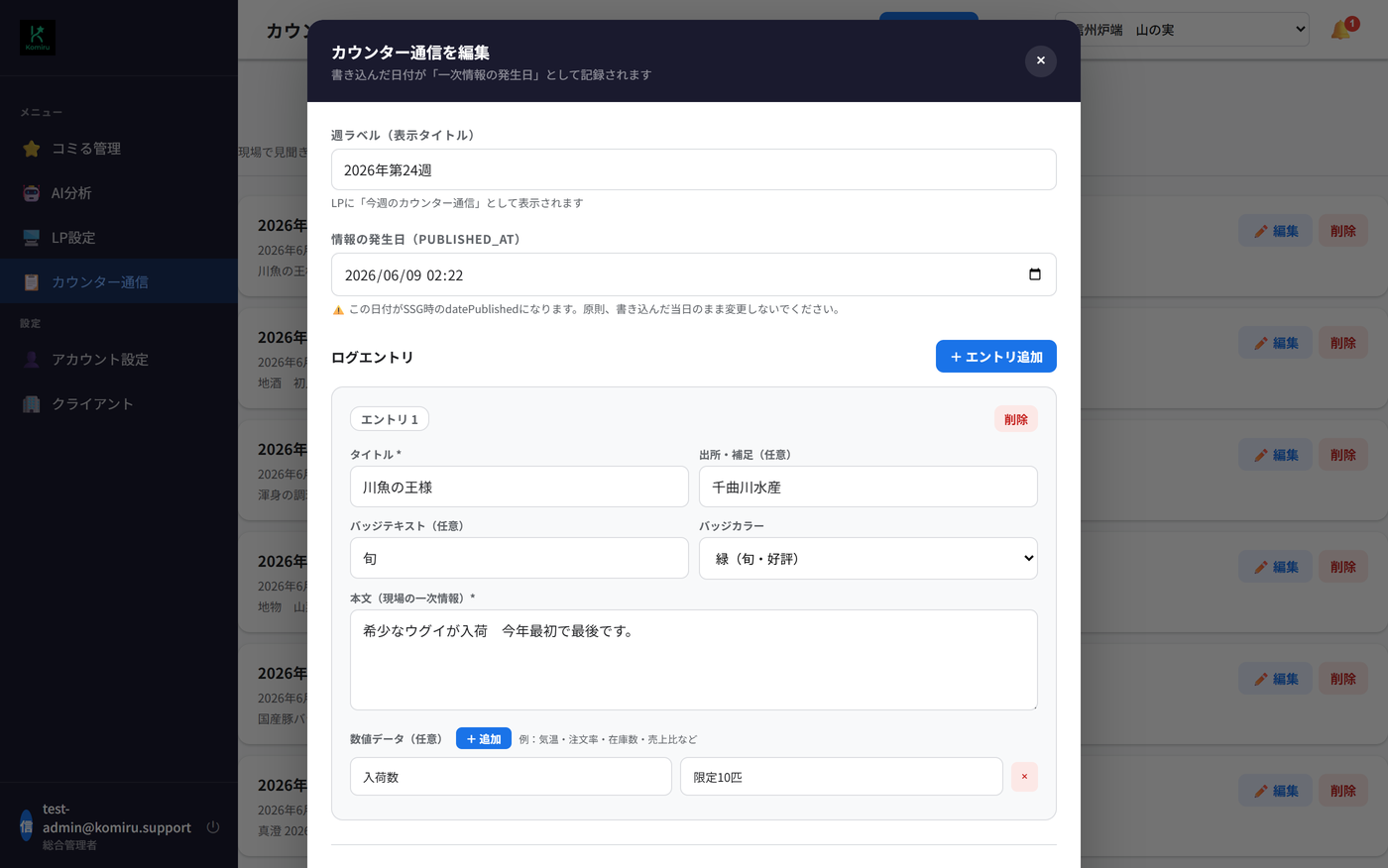Open クライアント in the sidebar
This screenshot has width=1388, height=868.
coord(119,404)
